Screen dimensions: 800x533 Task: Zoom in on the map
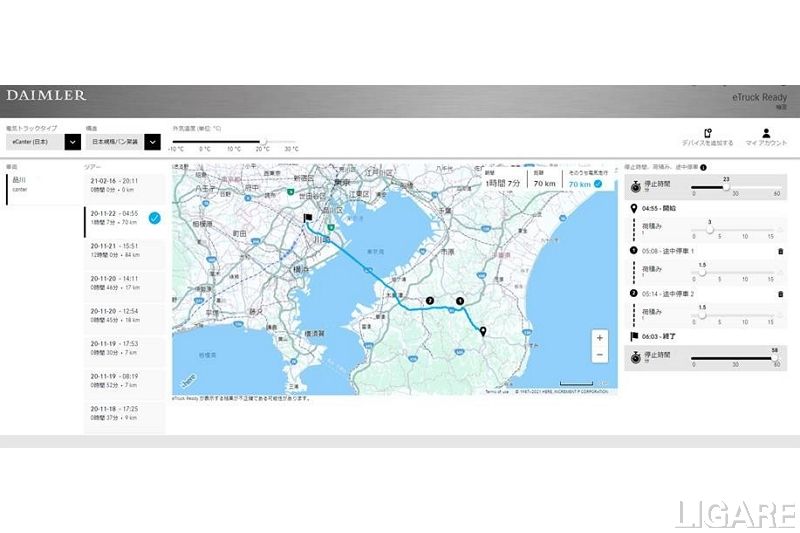tap(599, 338)
